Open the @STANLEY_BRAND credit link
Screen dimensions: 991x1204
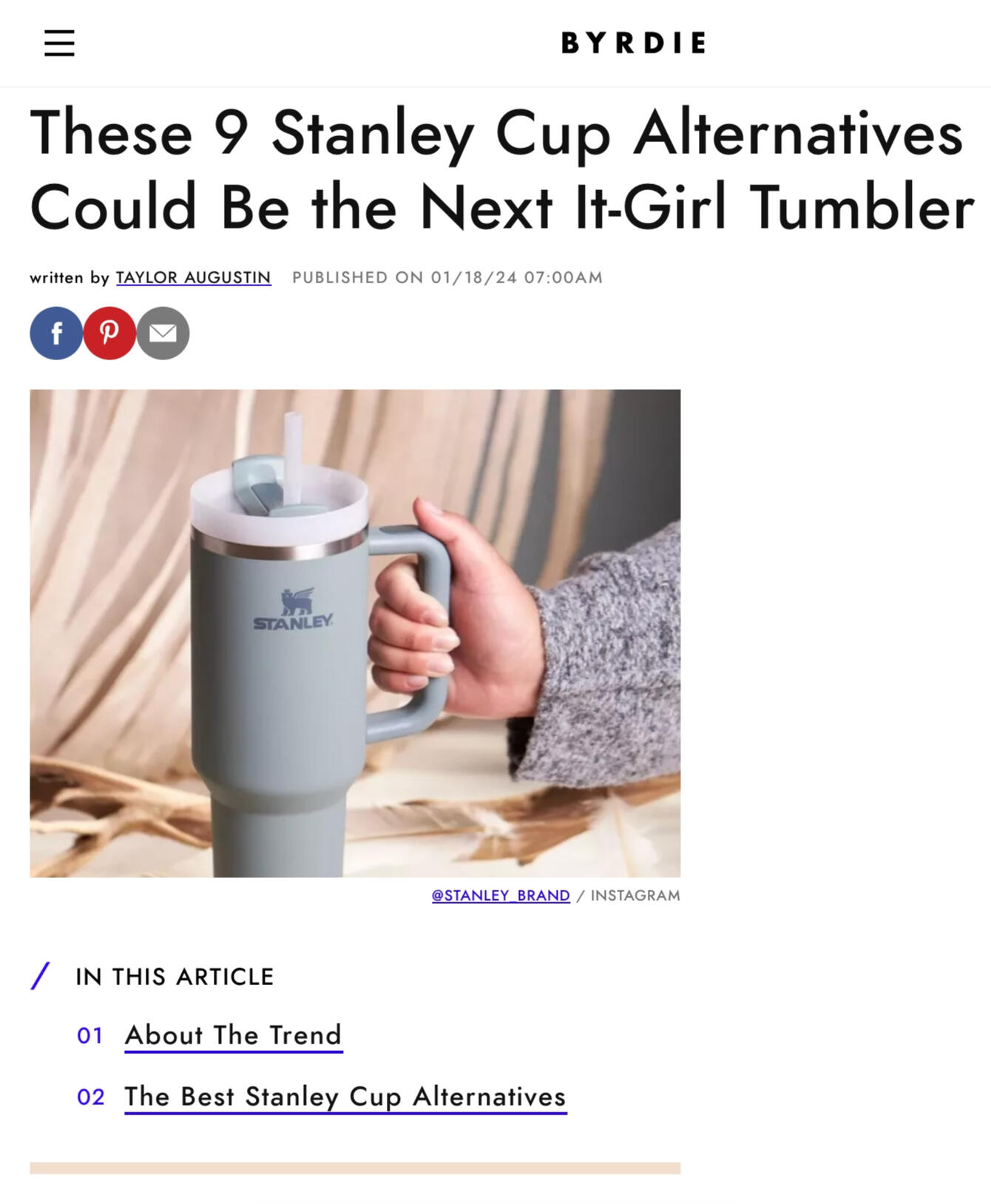click(x=501, y=896)
